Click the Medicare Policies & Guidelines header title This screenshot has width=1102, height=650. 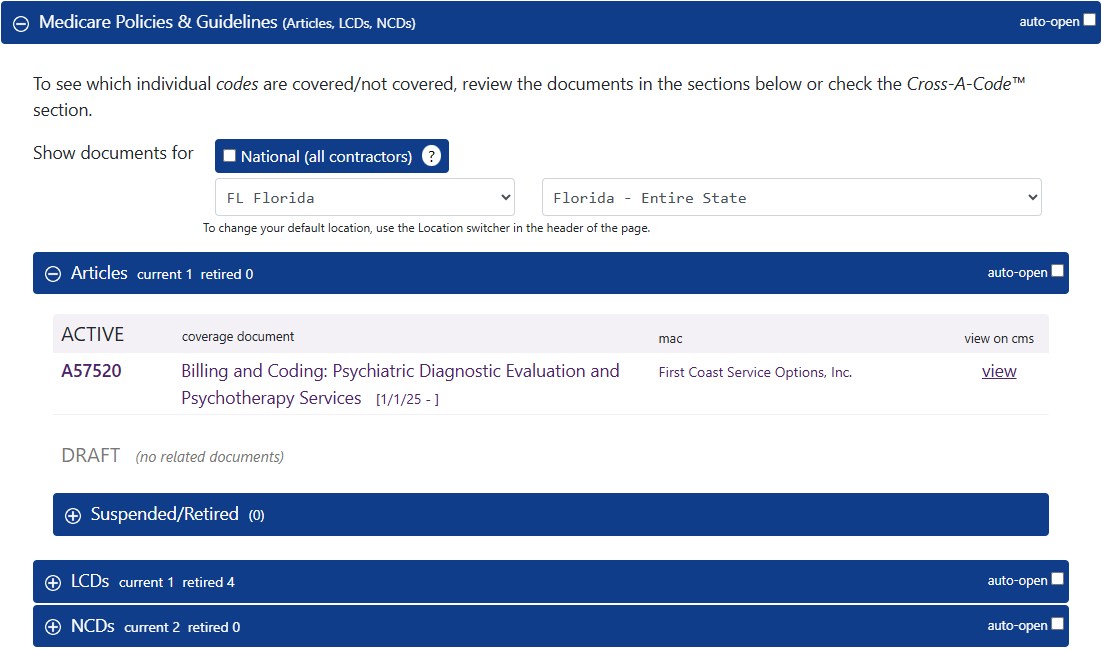coord(158,22)
